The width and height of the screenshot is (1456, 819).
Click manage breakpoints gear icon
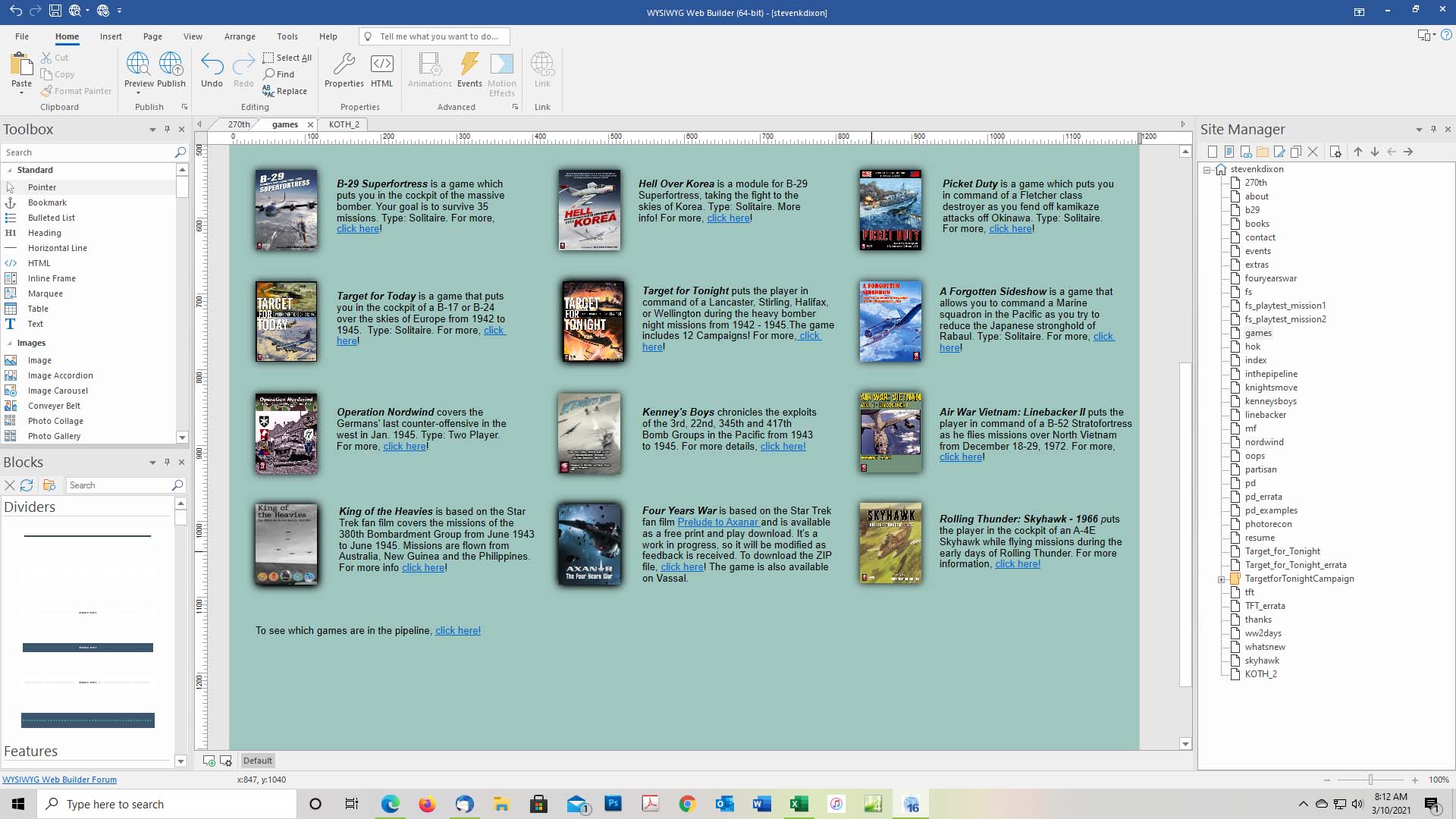tap(225, 761)
